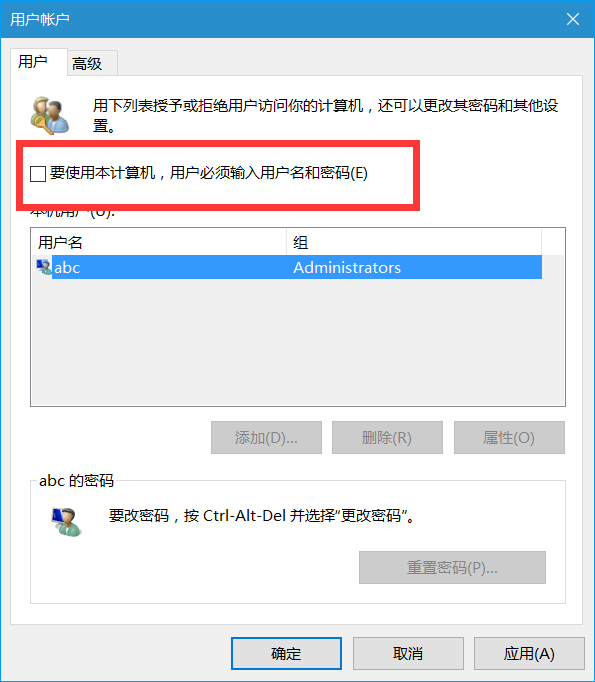Close the 用户帐户 dialog
Screen dimensions: 595x682
[x=573, y=19]
